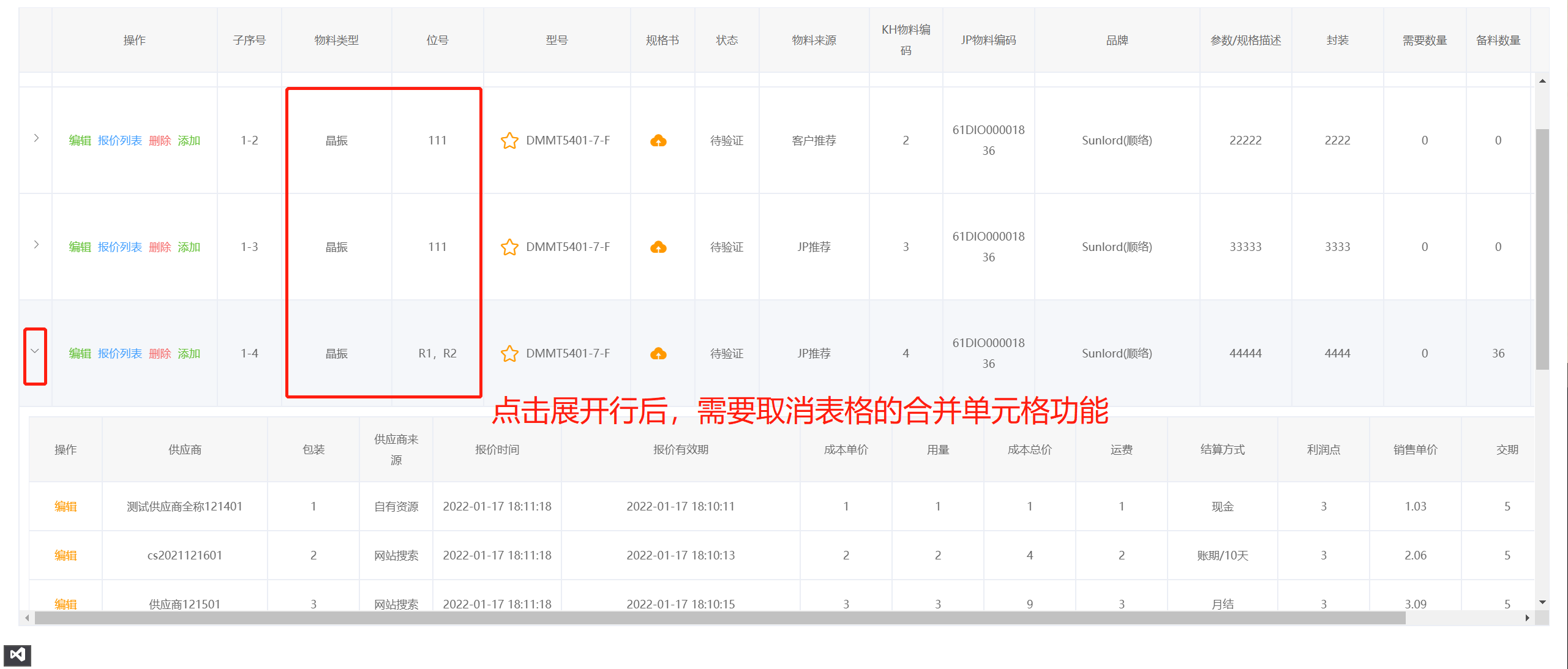Viewport: 1568px width, 669px height.
Task: Click star icon in row 1-2
Action: [509, 141]
